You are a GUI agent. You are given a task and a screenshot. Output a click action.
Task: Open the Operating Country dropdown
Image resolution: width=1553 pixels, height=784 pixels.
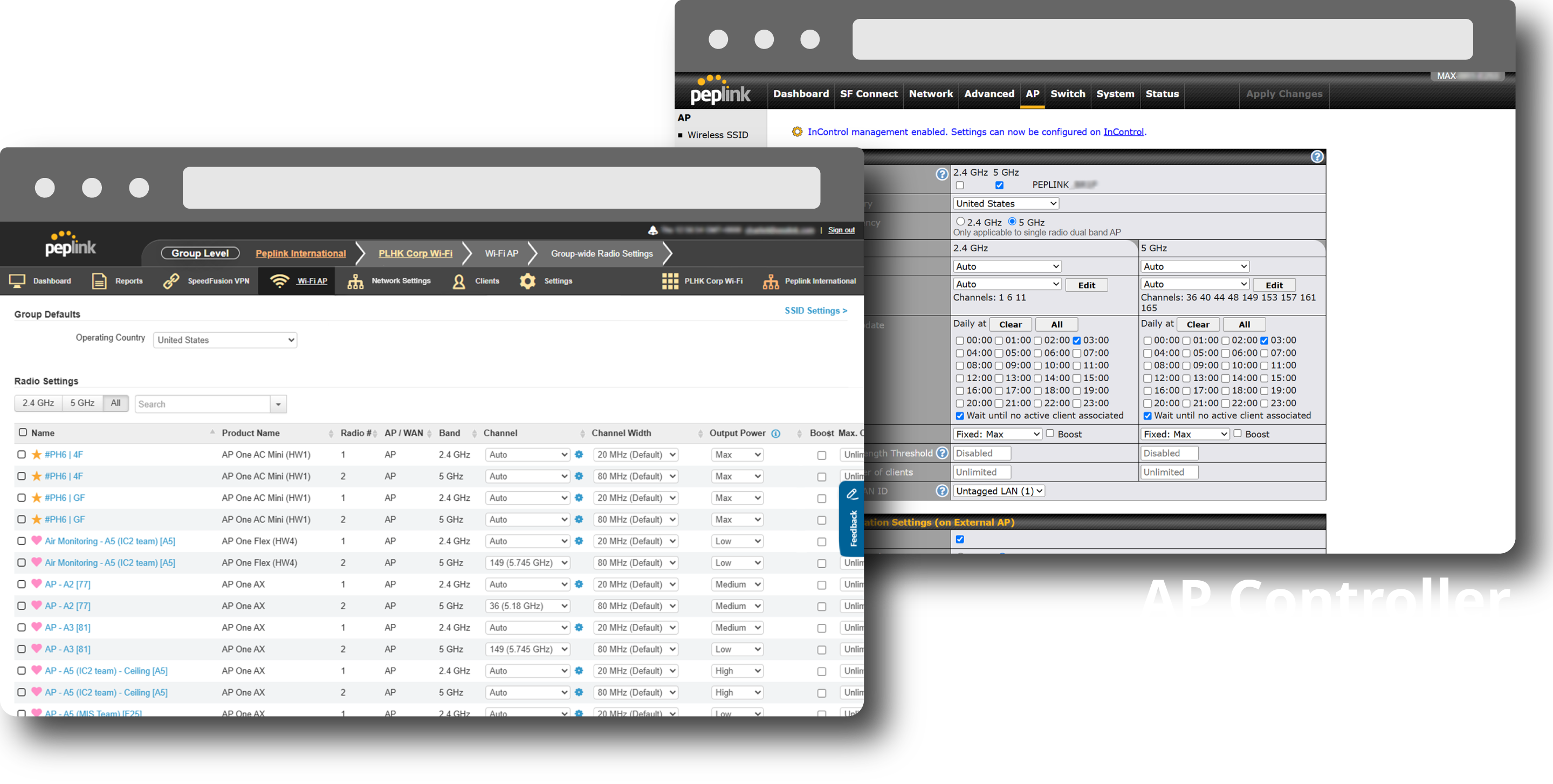[x=225, y=340]
